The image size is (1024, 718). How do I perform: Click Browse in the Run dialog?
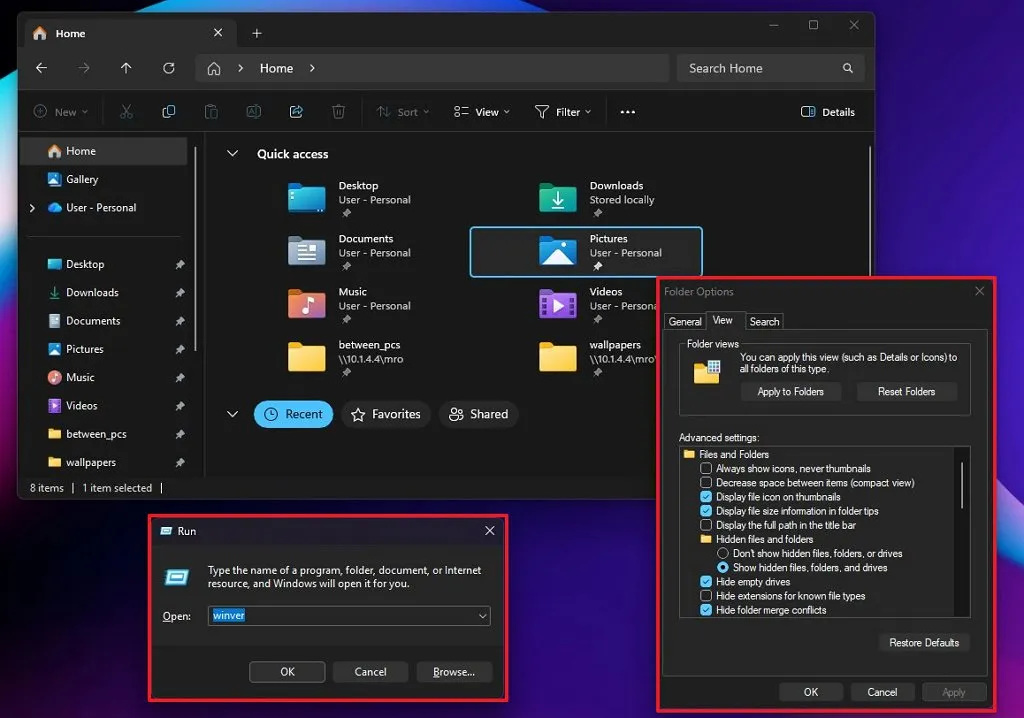tap(454, 671)
